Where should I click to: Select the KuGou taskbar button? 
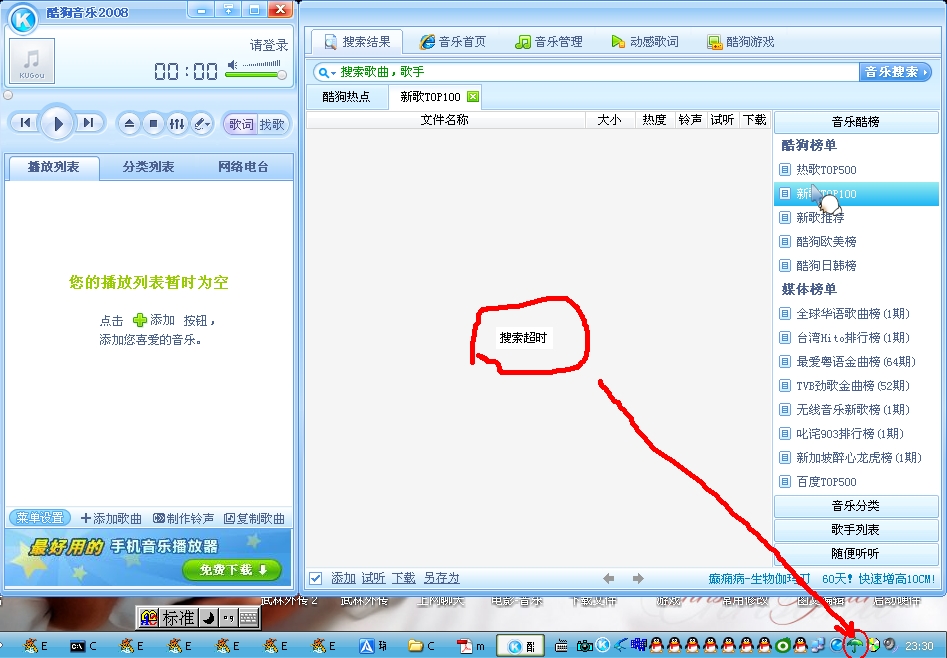point(521,646)
